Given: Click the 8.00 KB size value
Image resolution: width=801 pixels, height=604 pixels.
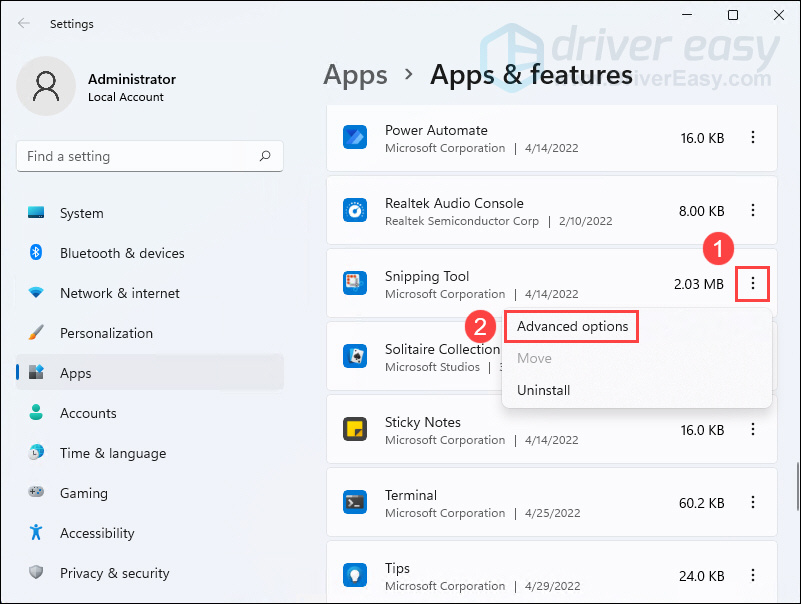Looking at the screenshot, I should (x=701, y=211).
